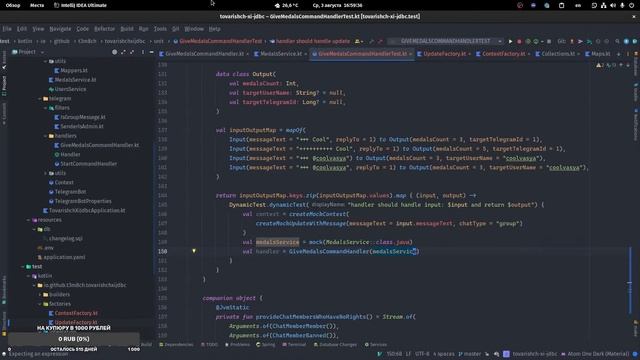
Task: Click the clock showing Ср, 3 августа
Action: (x=337, y=5)
